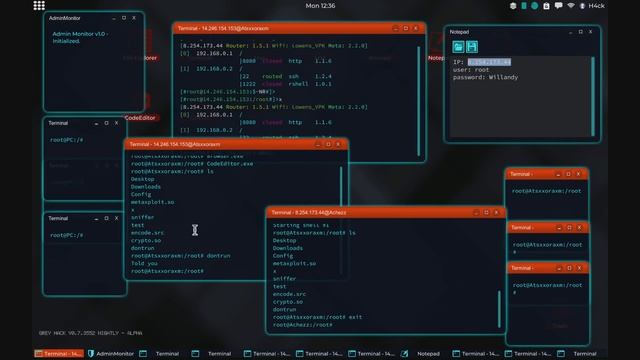Click 'Desktop' in the 14.246 terminal listing
The width and height of the screenshot is (640, 360).
point(142,179)
